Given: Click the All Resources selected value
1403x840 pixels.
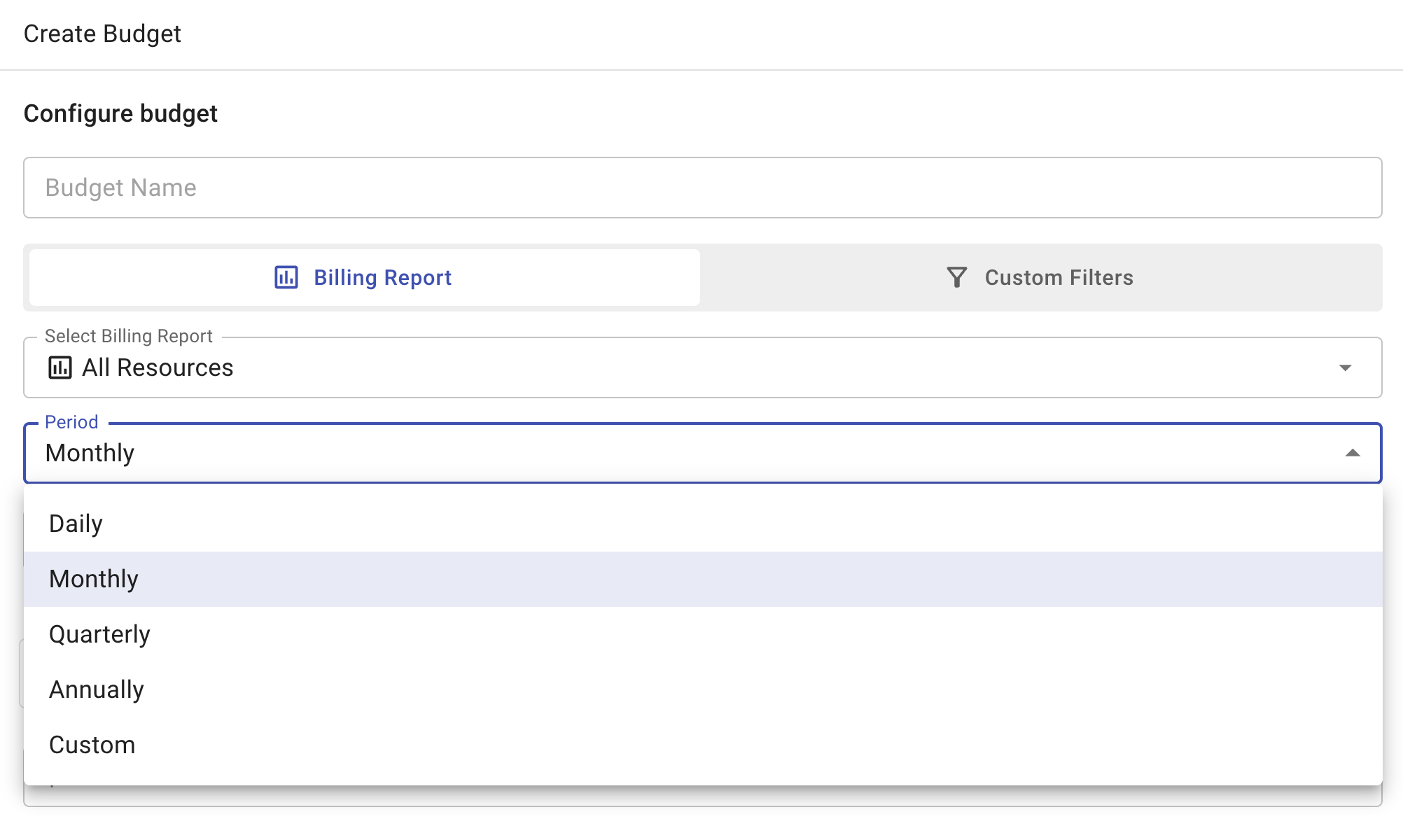Looking at the screenshot, I should point(158,367).
